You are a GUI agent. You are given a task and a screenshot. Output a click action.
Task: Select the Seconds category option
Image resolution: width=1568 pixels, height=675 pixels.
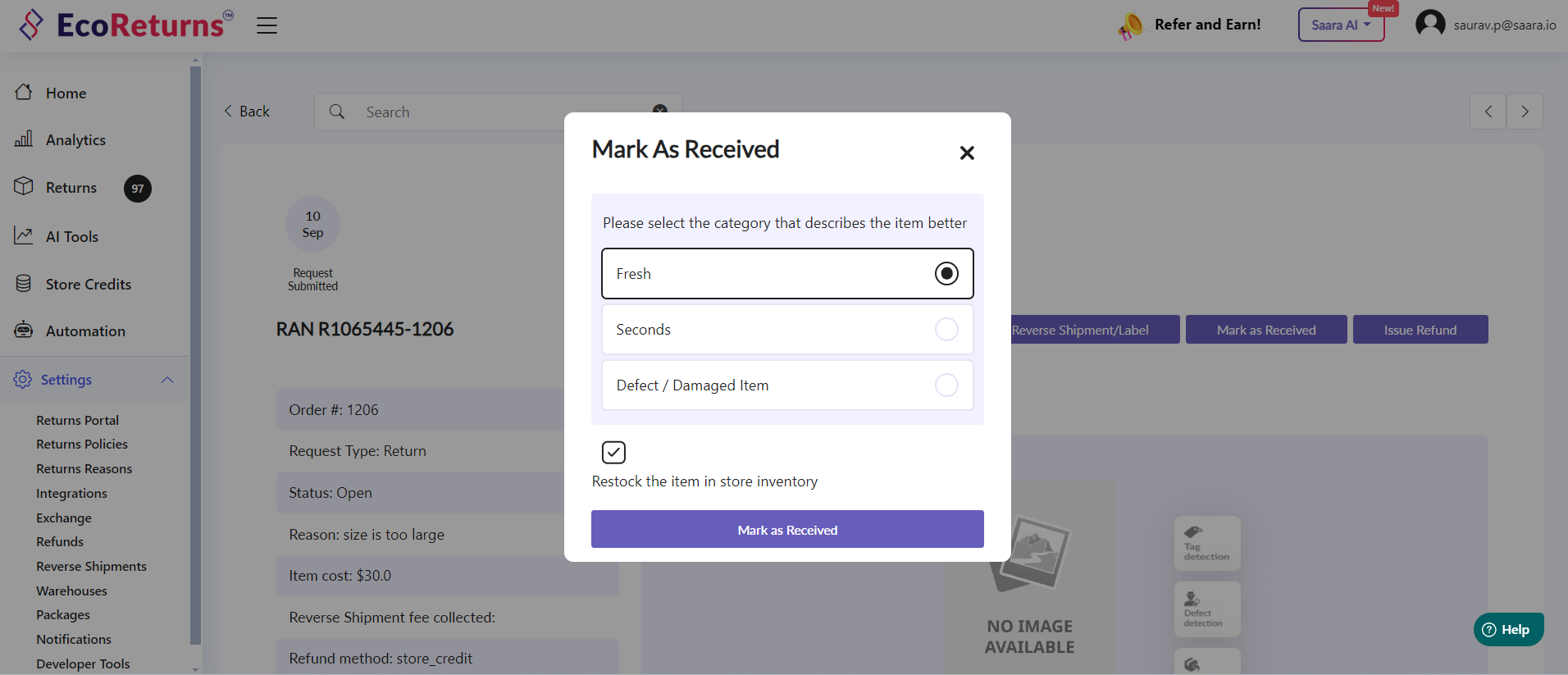(946, 329)
